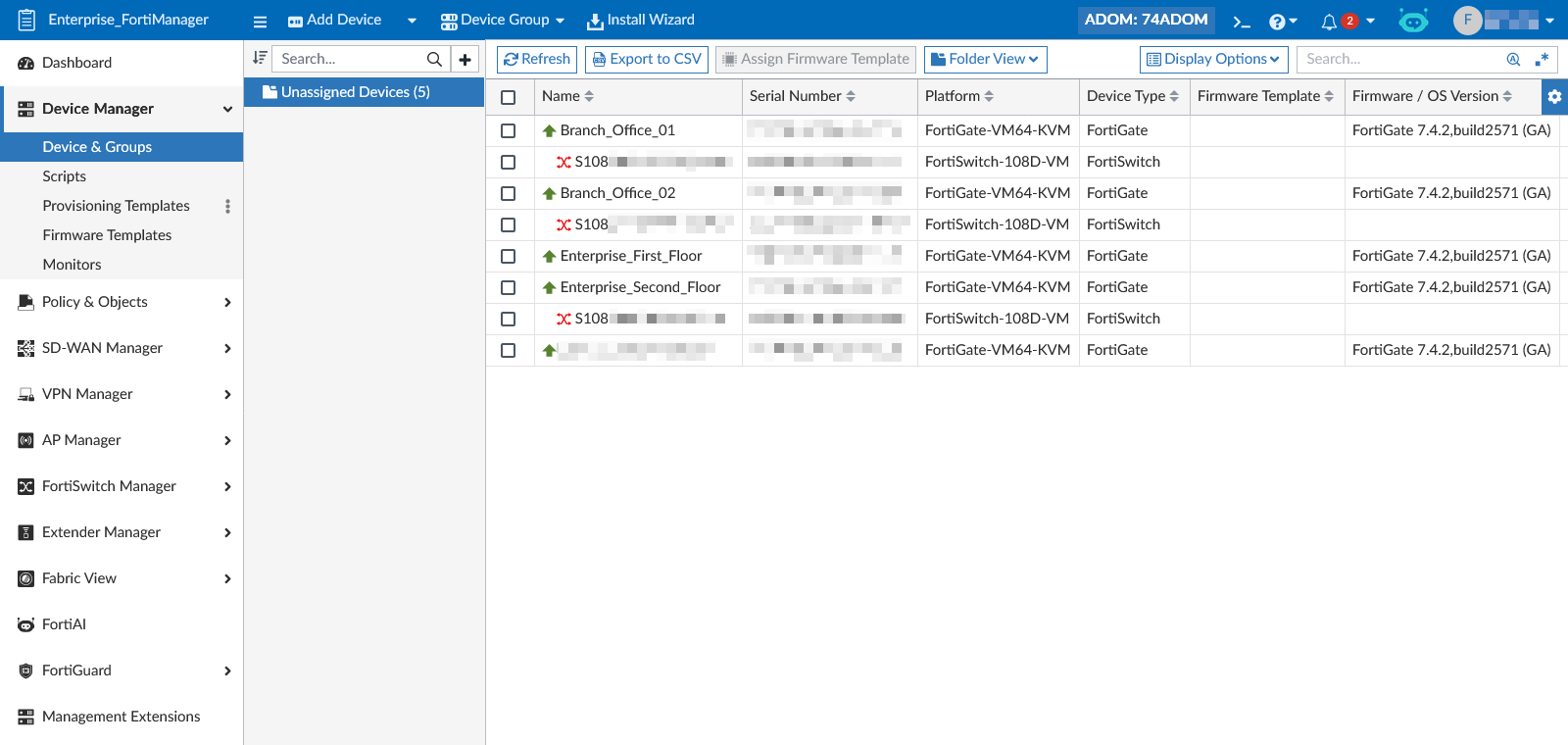Expand the VPN Manager chevron
1568x745 pixels.
click(x=227, y=394)
